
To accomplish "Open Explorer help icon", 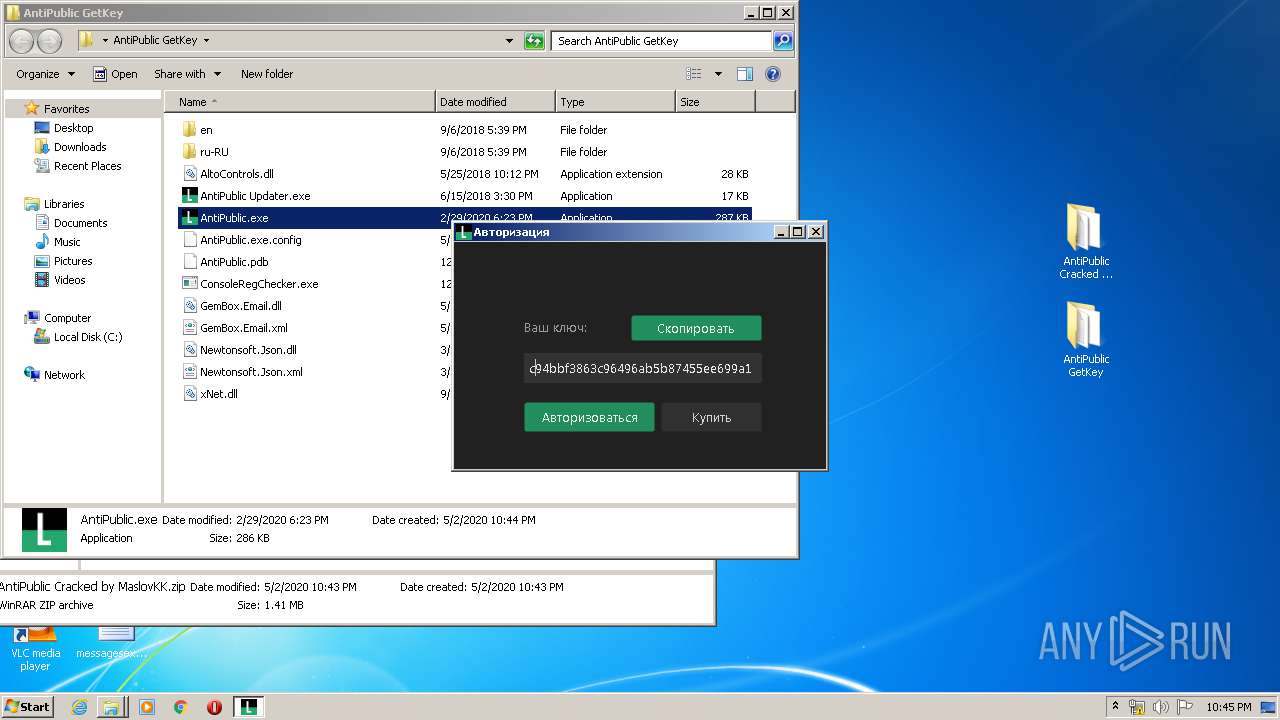I will (x=772, y=74).
